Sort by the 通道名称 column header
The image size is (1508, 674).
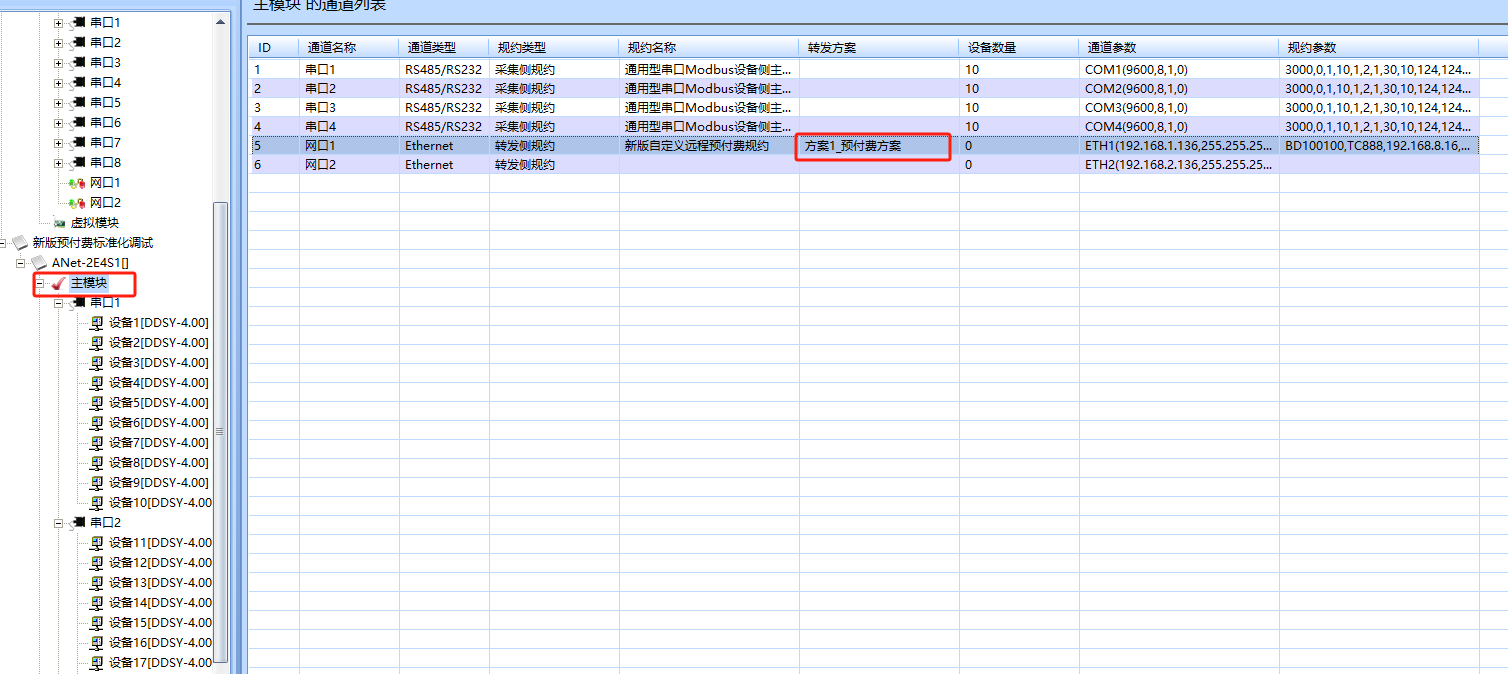pos(348,48)
